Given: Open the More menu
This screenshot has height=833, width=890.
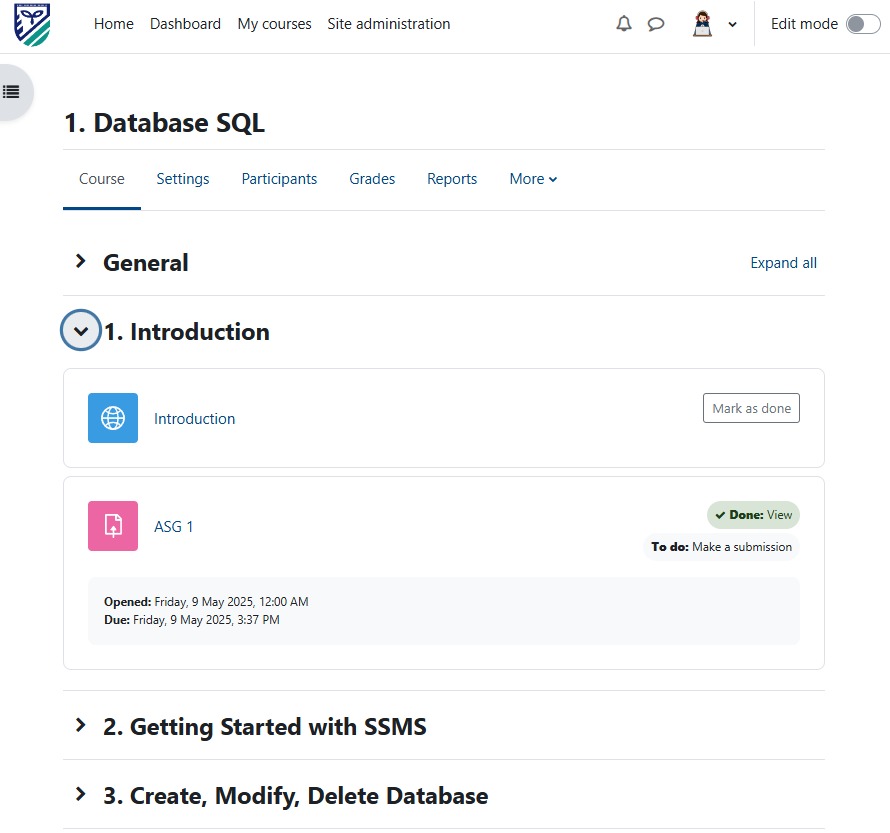Looking at the screenshot, I should [x=533, y=178].
